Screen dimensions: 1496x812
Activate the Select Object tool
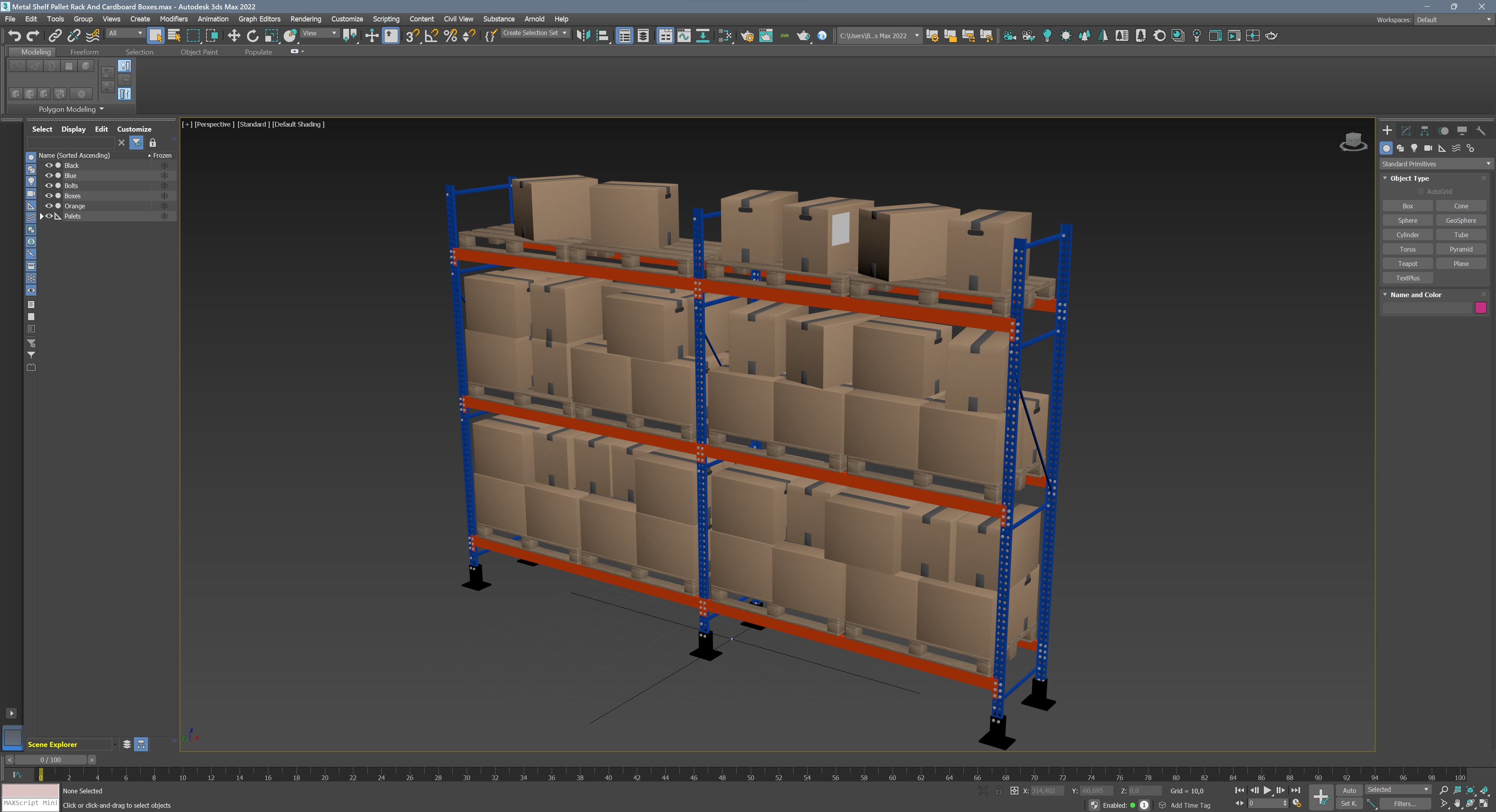coord(156,36)
